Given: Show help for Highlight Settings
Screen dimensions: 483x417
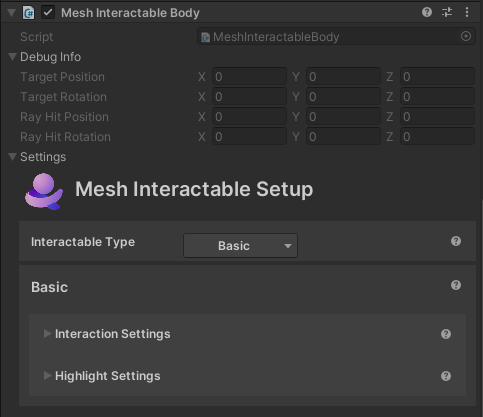Looking at the screenshot, I should click(x=446, y=376).
